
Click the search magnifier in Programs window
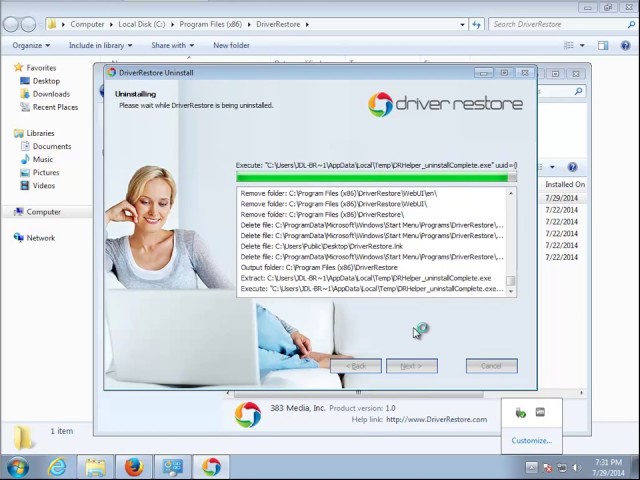pyautogui.click(x=578, y=91)
